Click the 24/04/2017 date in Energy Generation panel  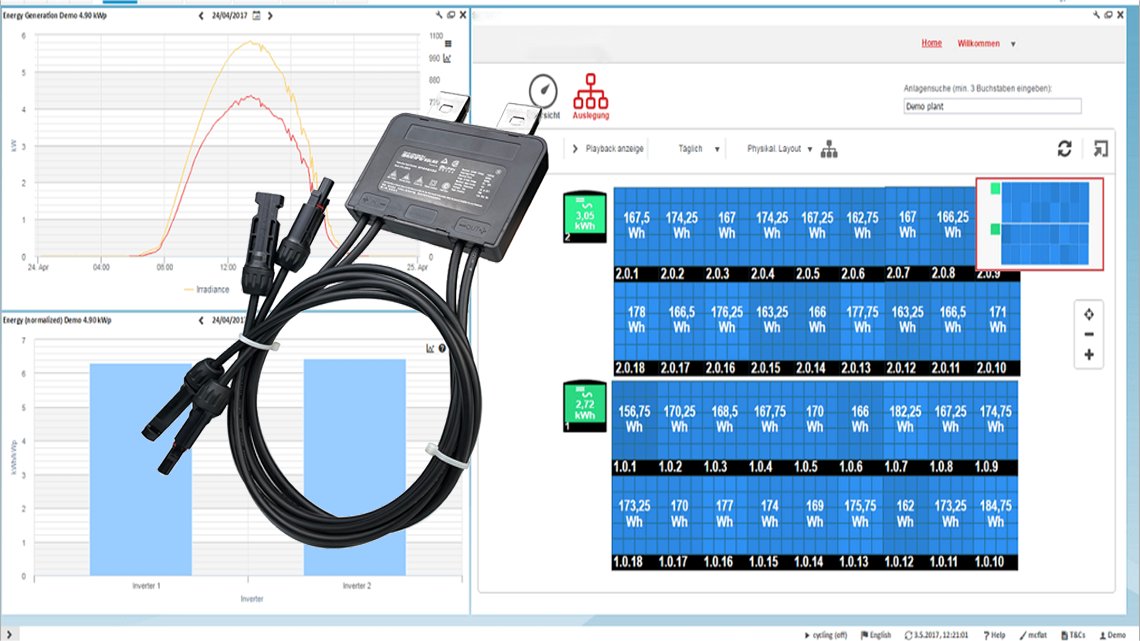[x=230, y=15]
